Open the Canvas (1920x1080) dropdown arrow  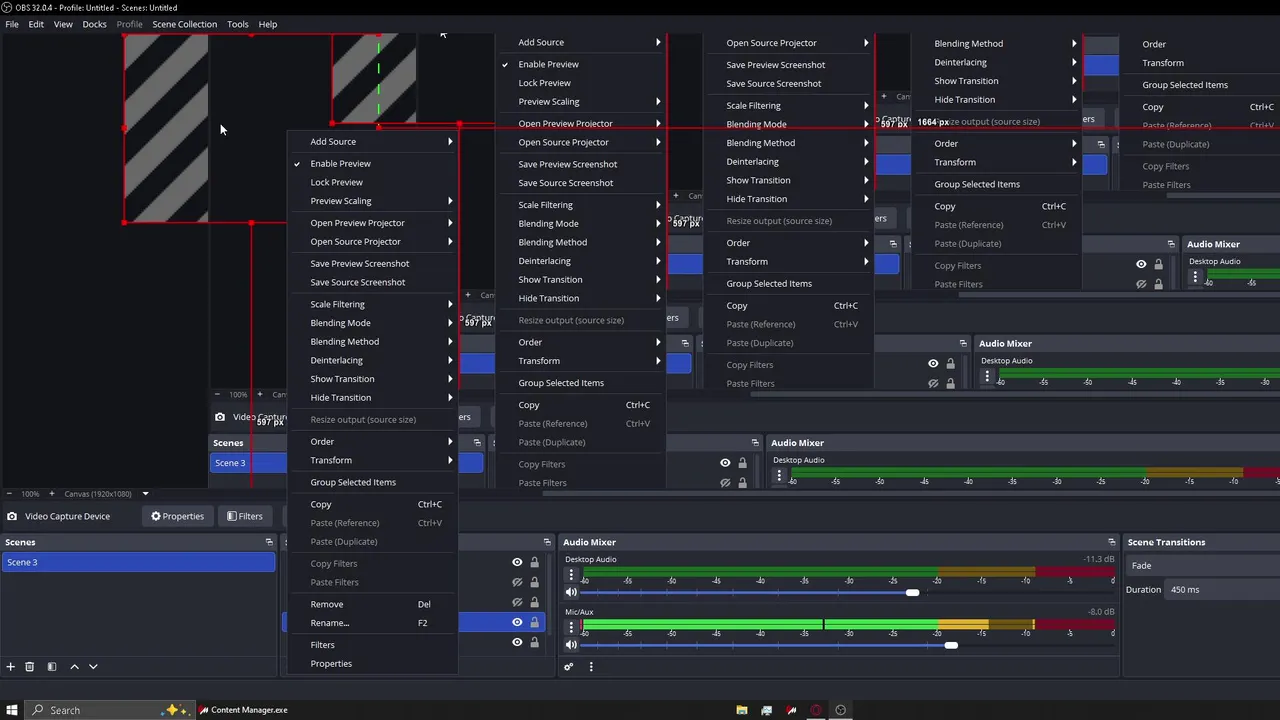point(145,494)
